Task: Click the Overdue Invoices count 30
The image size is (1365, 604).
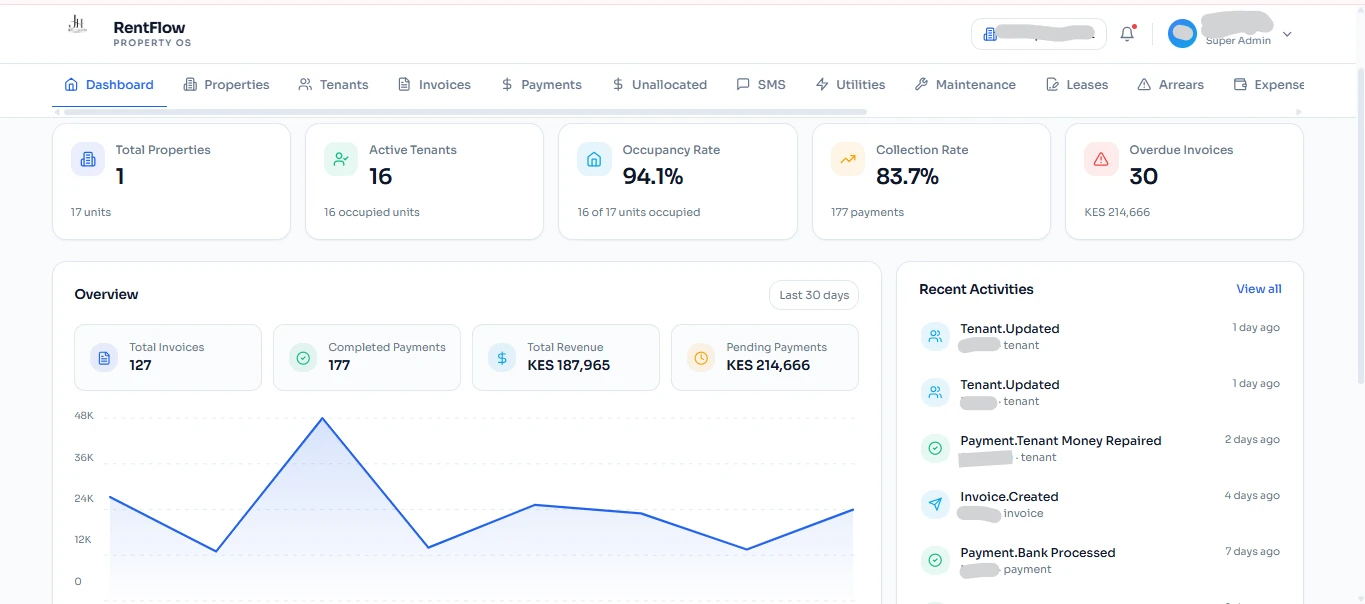Action: (1143, 177)
